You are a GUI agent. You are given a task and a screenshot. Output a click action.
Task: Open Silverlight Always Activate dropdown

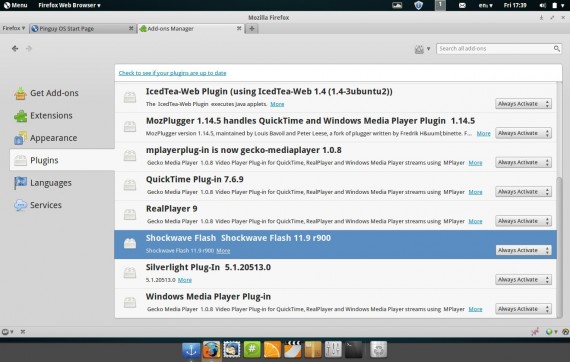coord(523,279)
